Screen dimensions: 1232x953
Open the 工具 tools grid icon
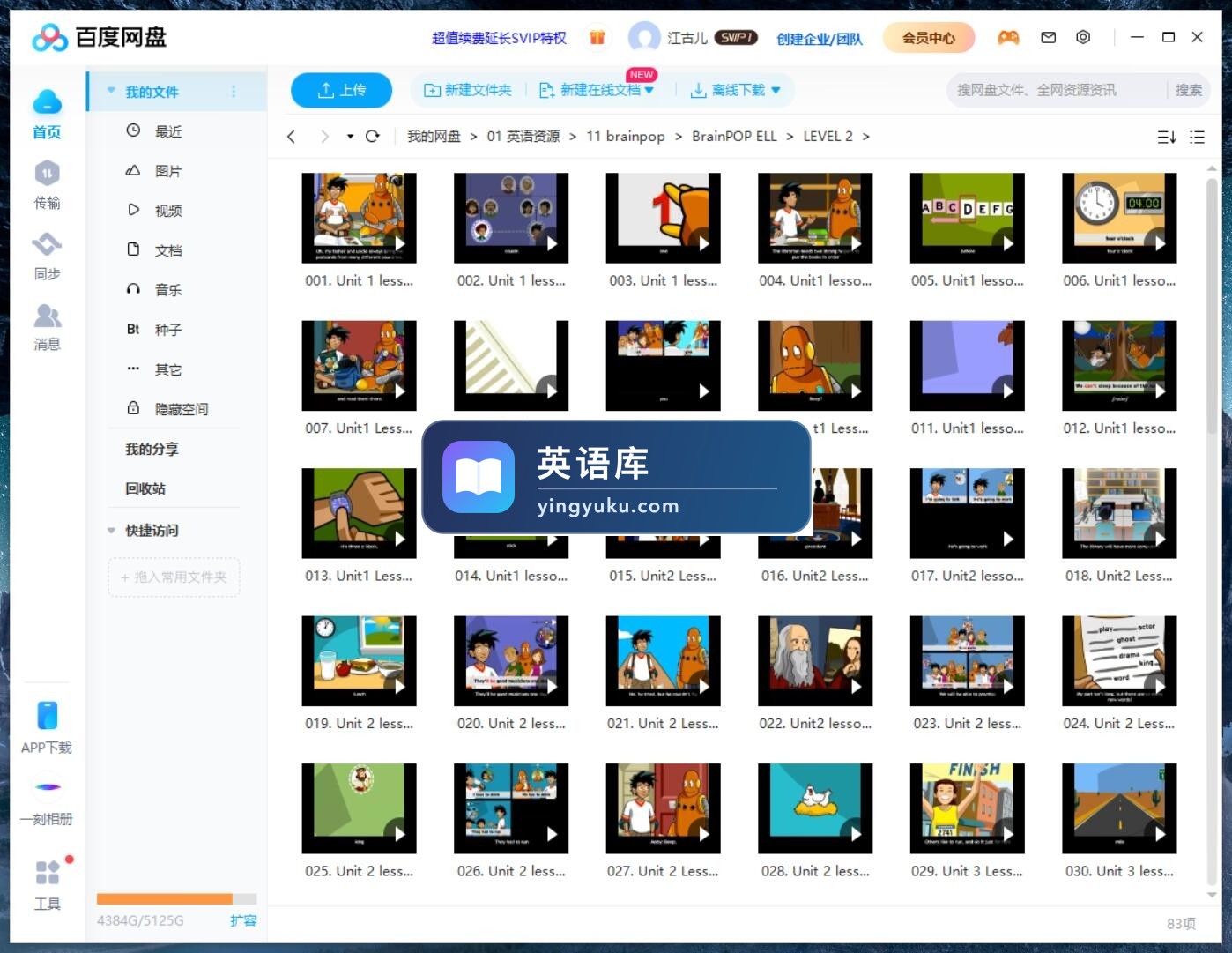[47, 872]
